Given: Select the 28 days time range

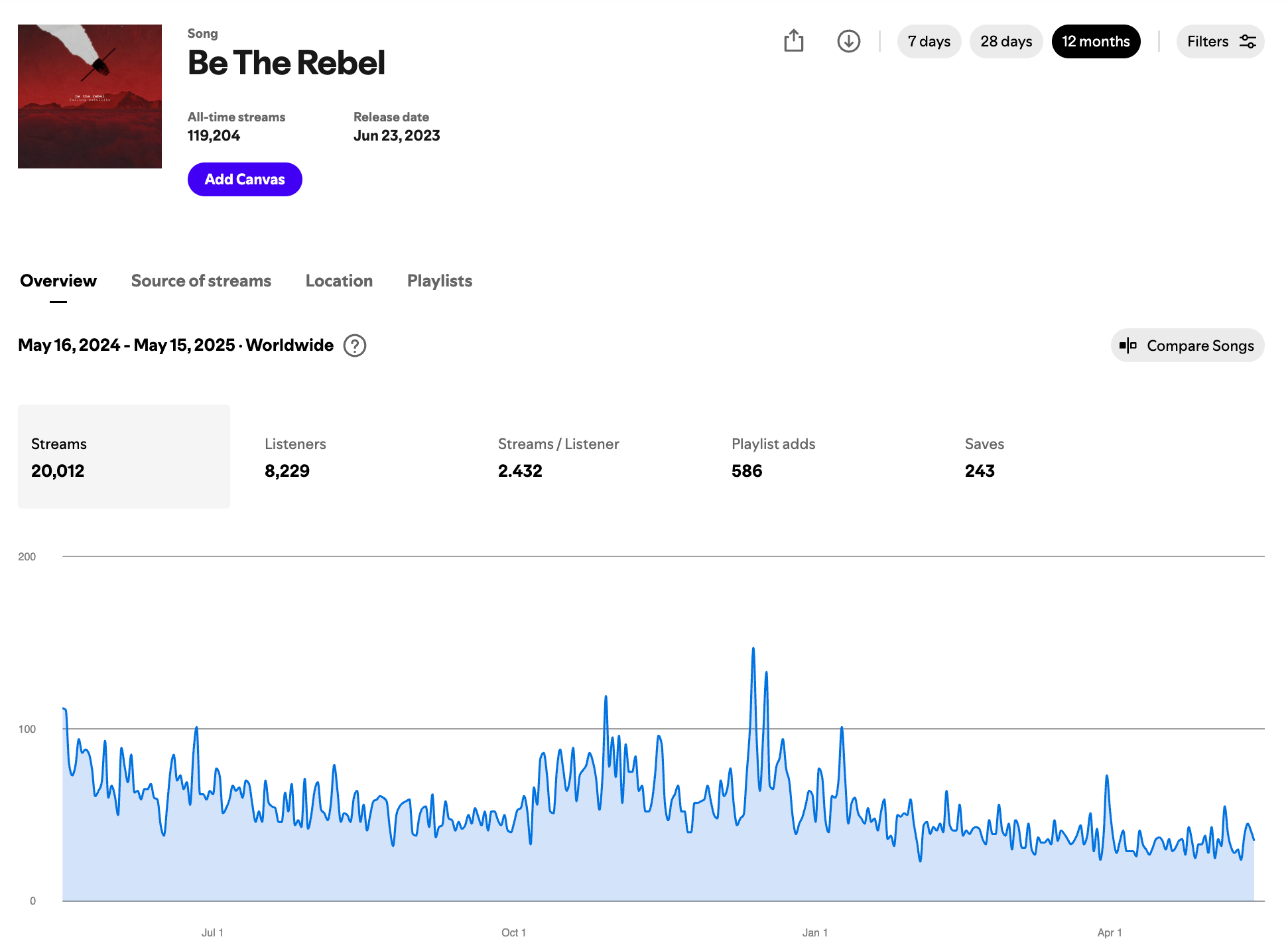Looking at the screenshot, I should (1005, 42).
